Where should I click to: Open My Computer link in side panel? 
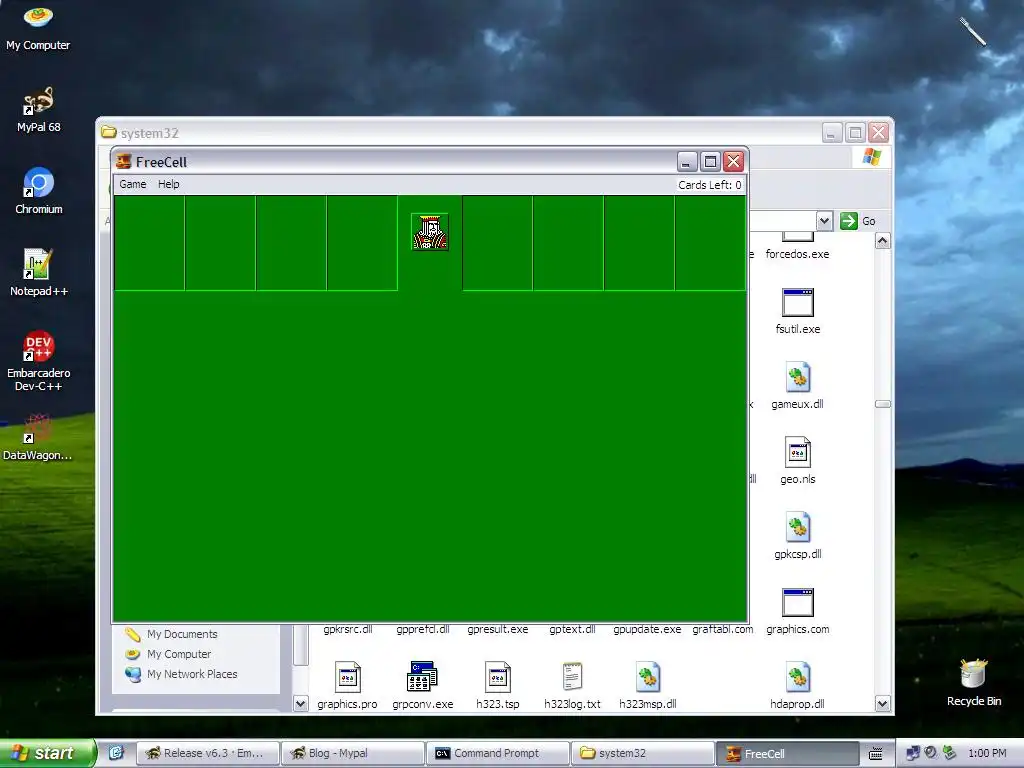tap(179, 654)
